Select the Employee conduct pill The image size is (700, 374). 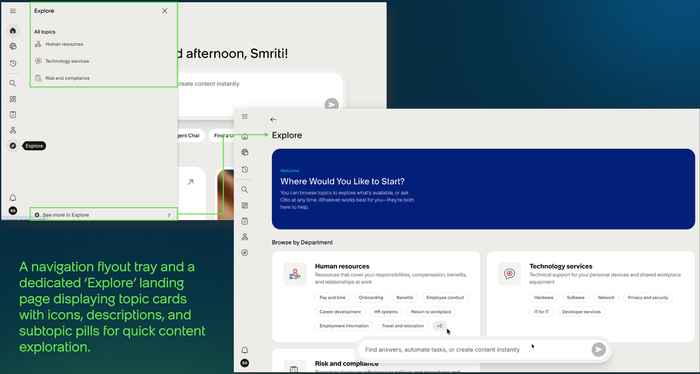click(x=445, y=298)
